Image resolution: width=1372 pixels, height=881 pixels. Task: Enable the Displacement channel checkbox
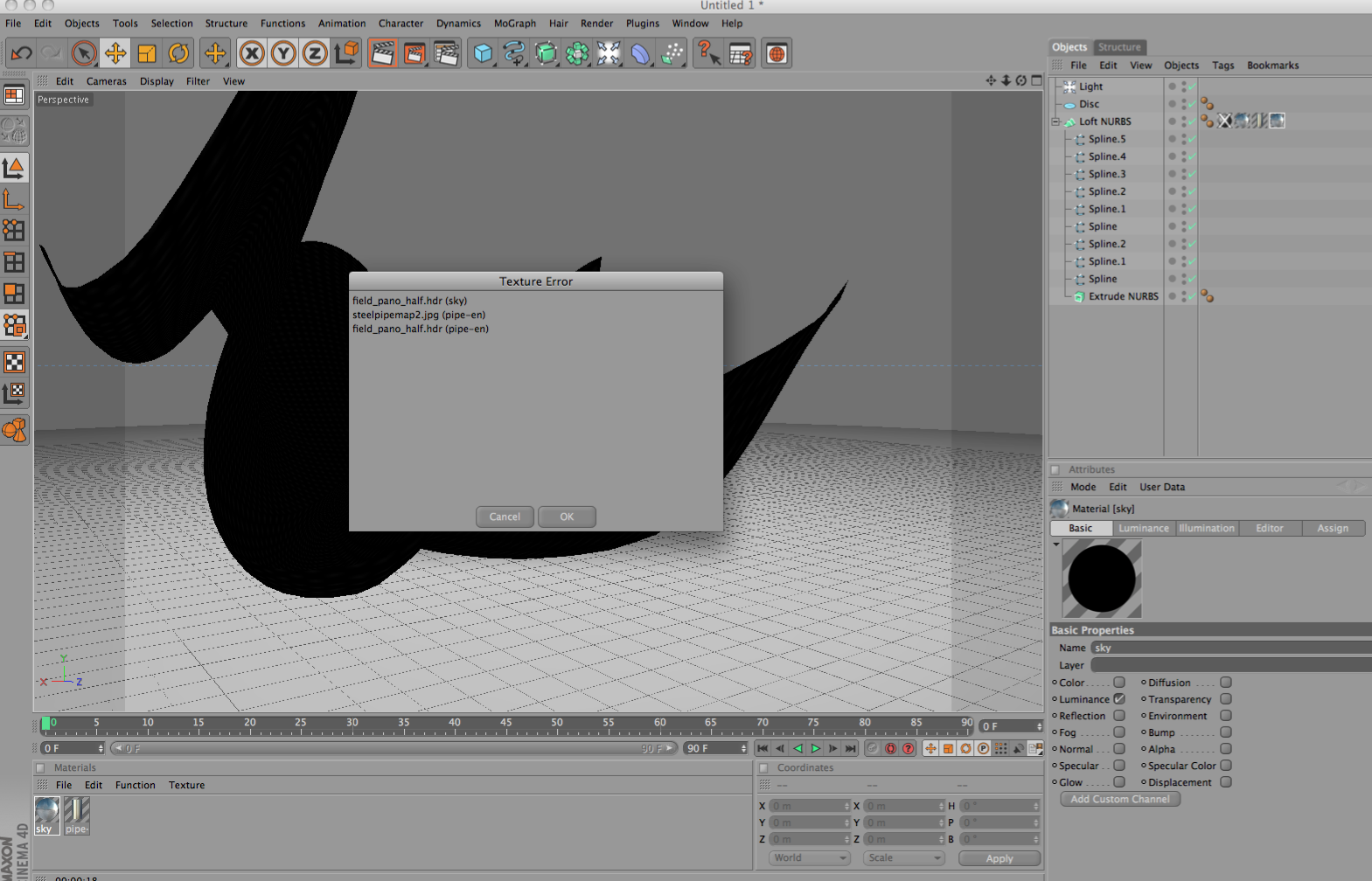tap(1226, 782)
